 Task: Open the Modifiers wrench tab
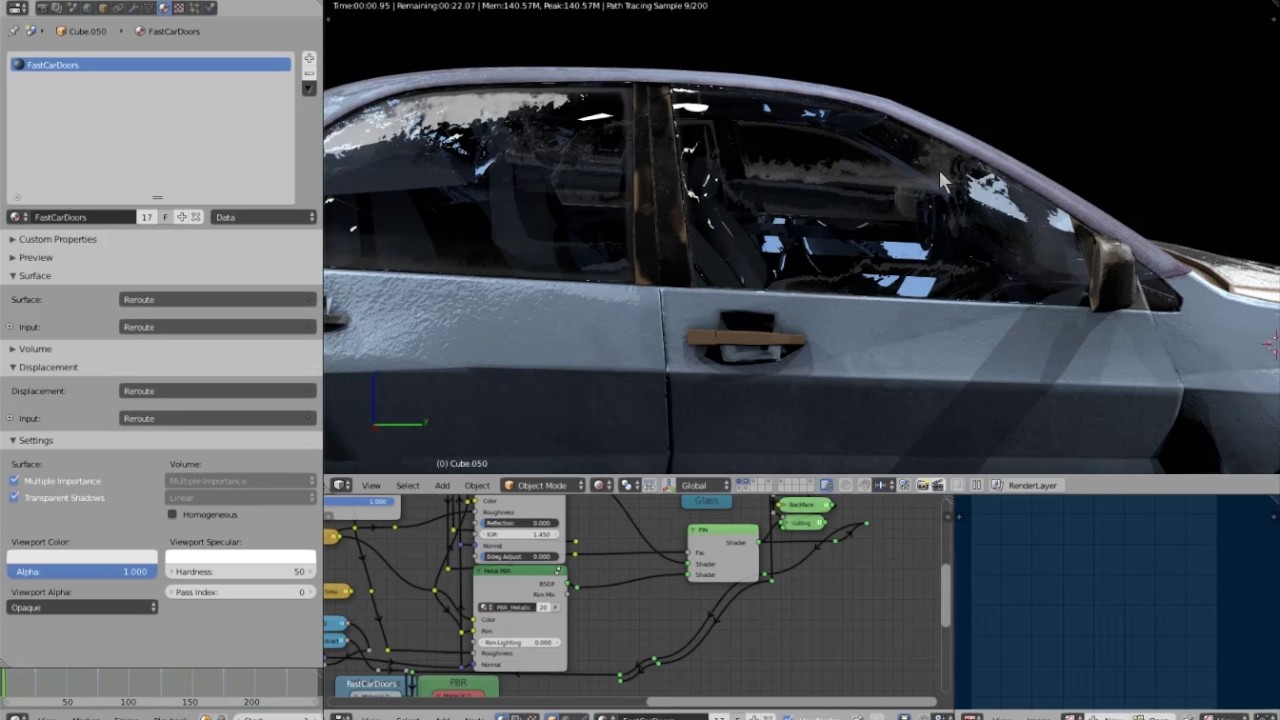coord(133,8)
